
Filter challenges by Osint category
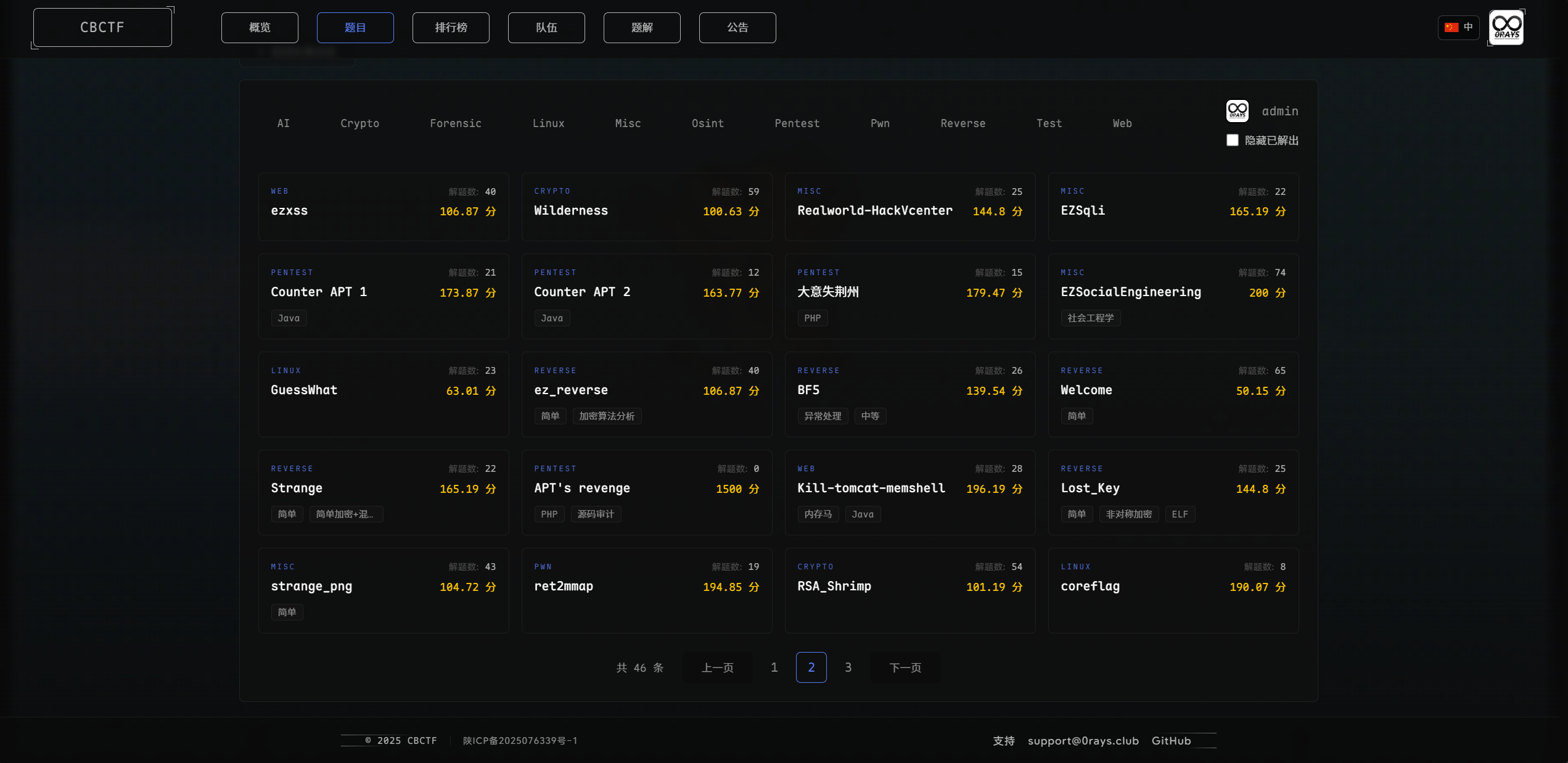click(x=707, y=123)
